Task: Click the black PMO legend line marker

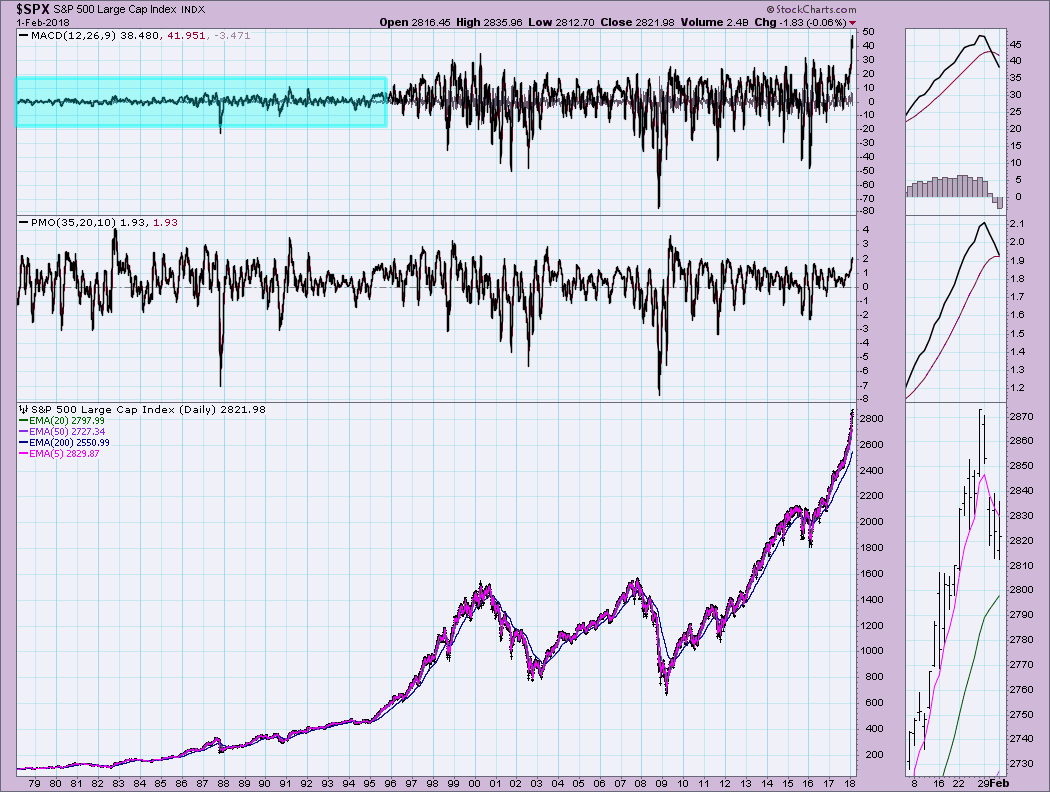Action: [23, 222]
